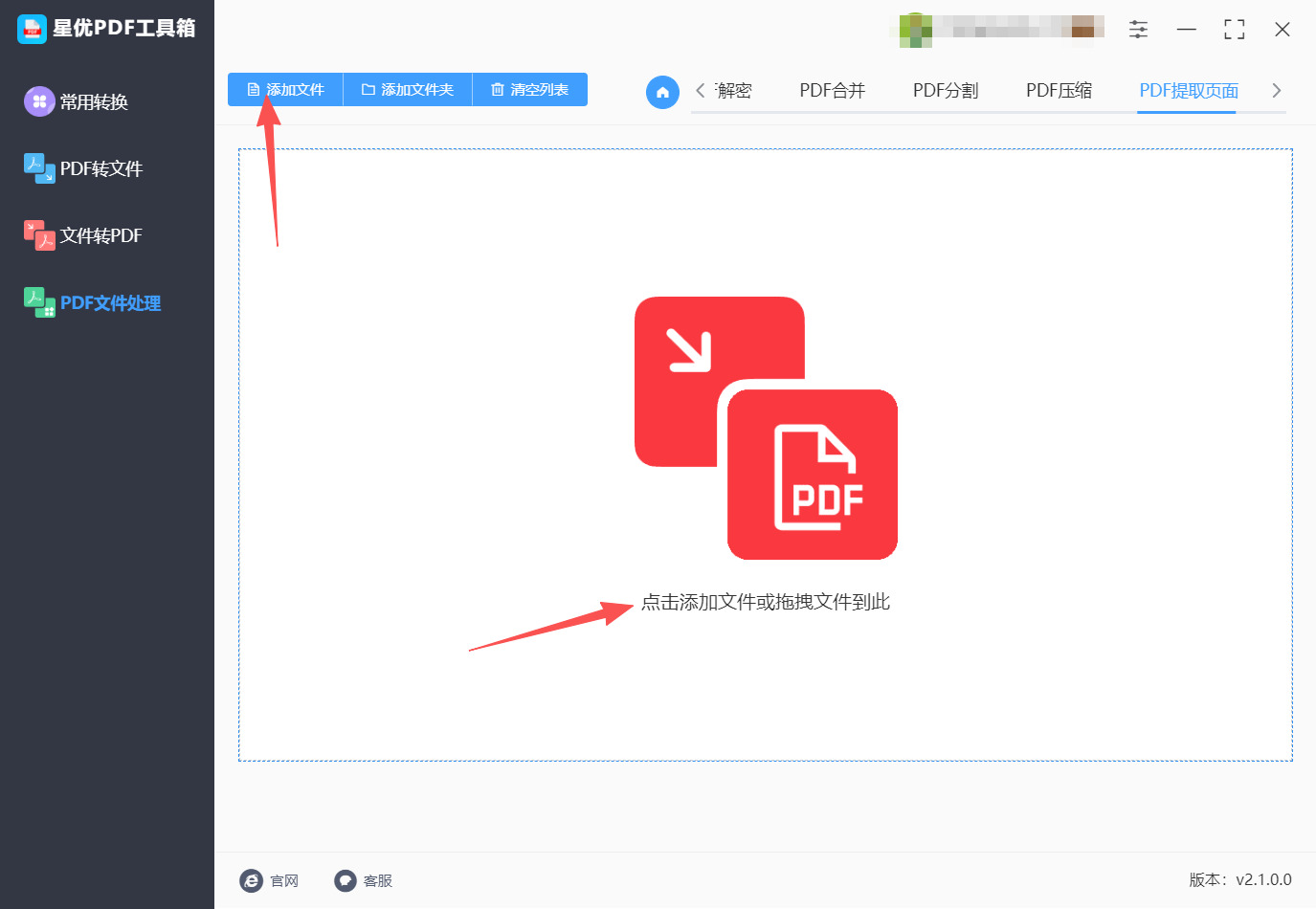Show previous tabs with left chevron
Viewport: 1316px width, 909px height.
[701, 90]
